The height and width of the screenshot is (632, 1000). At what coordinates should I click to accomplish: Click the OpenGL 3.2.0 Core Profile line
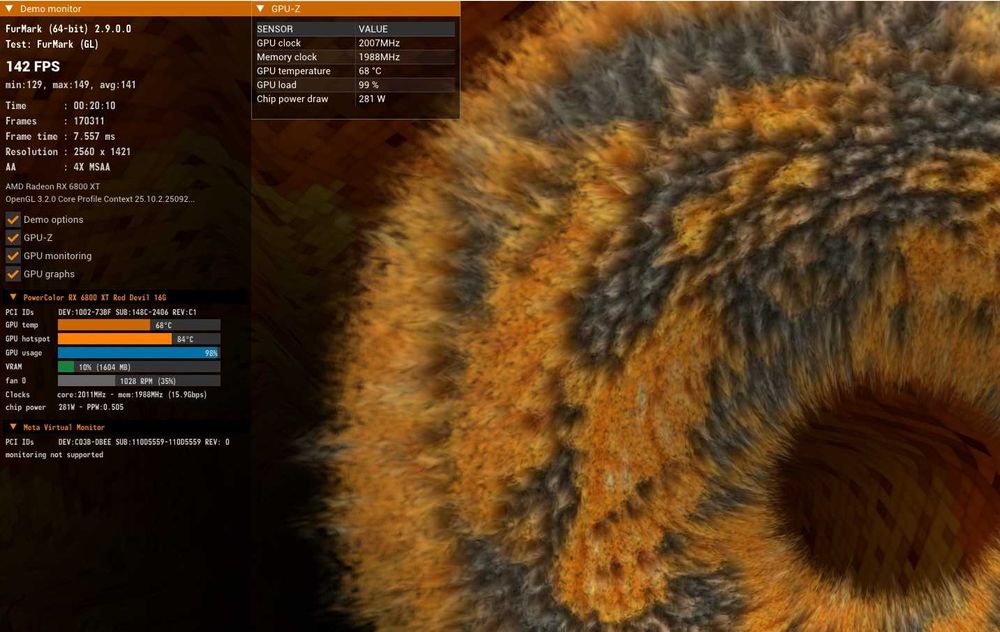click(100, 199)
